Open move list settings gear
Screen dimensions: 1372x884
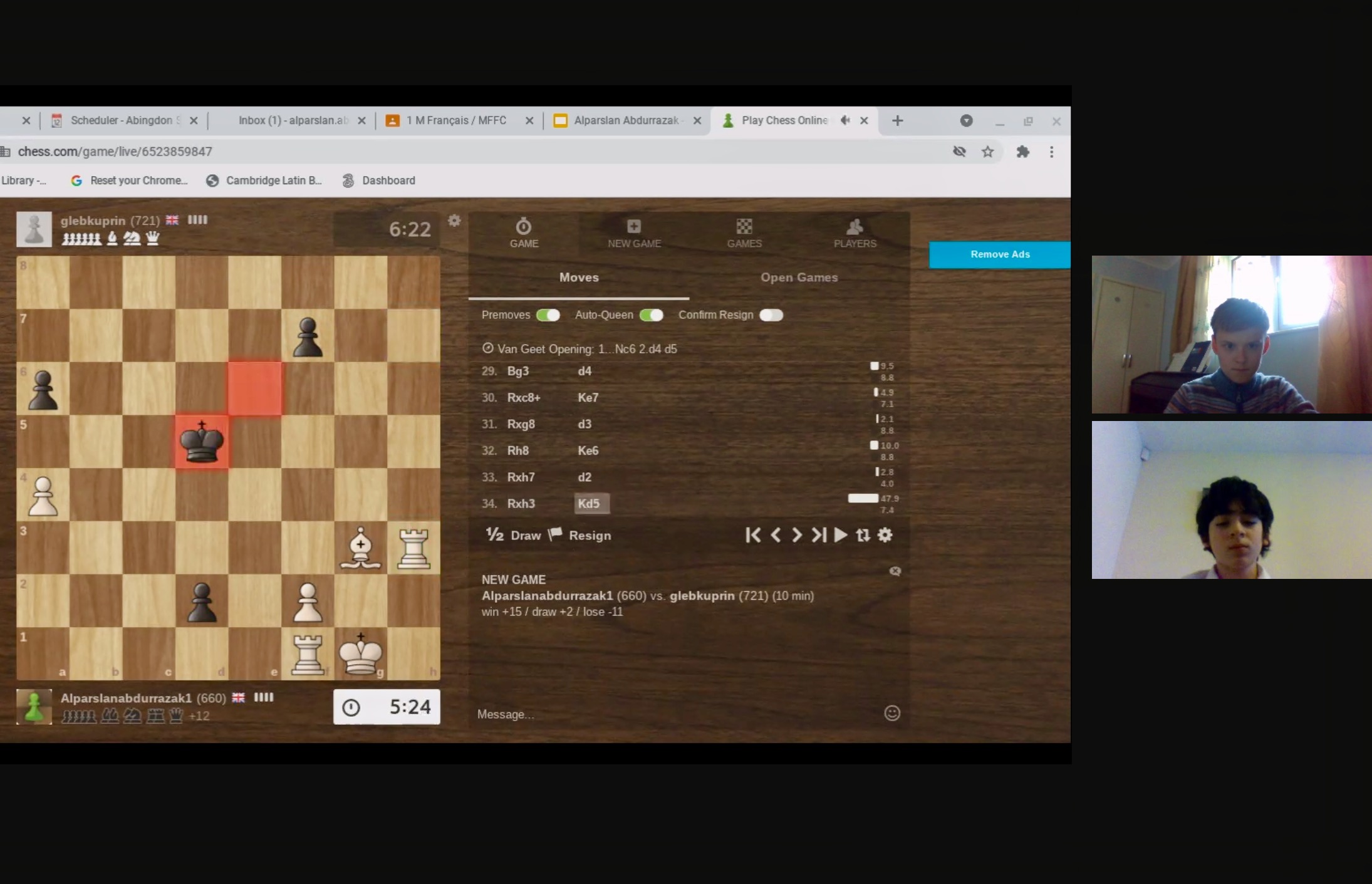pos(885,535)
